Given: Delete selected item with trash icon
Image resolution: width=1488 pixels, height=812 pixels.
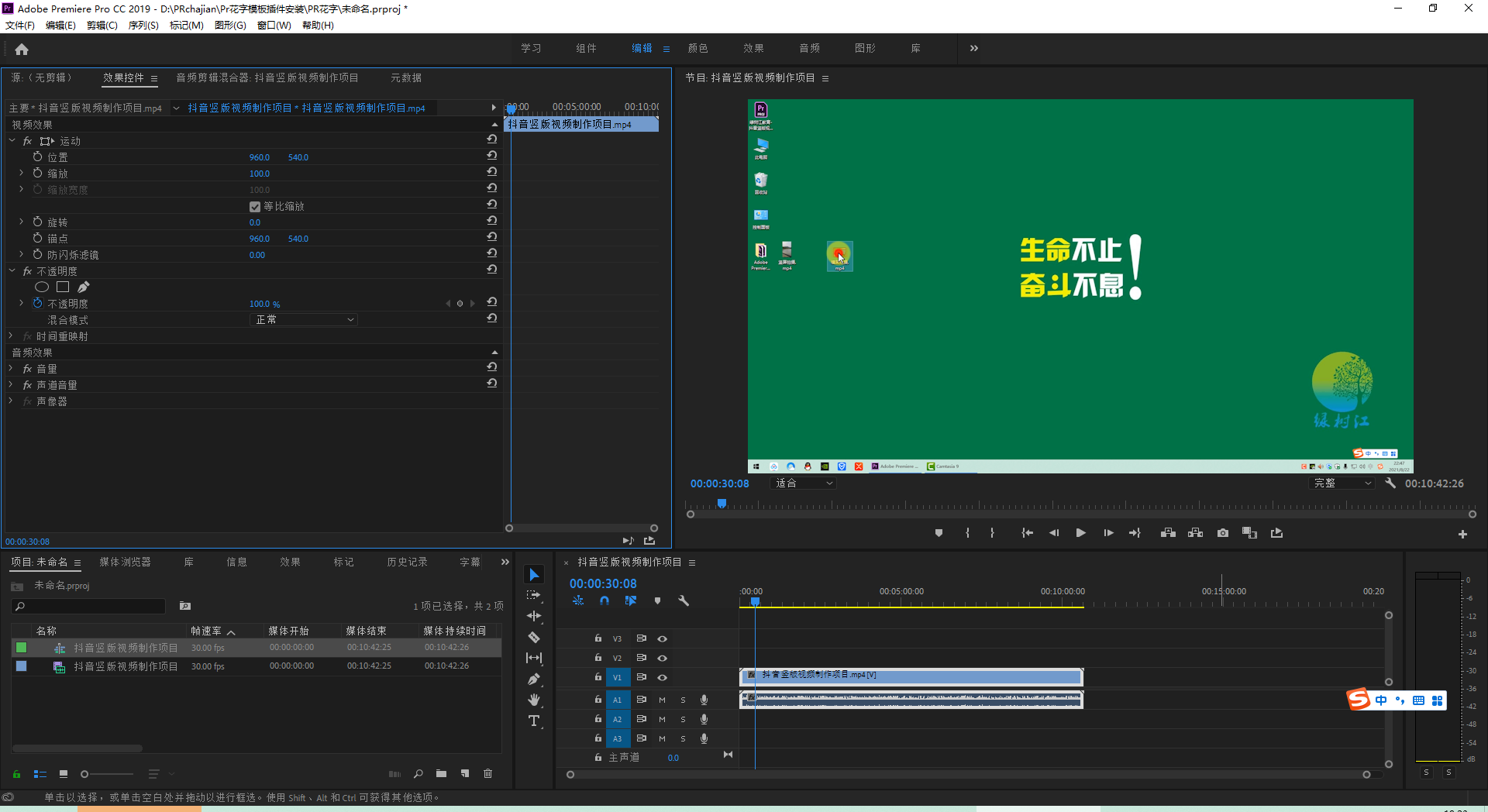Looking at the screenshot, I should click(487, 773).
